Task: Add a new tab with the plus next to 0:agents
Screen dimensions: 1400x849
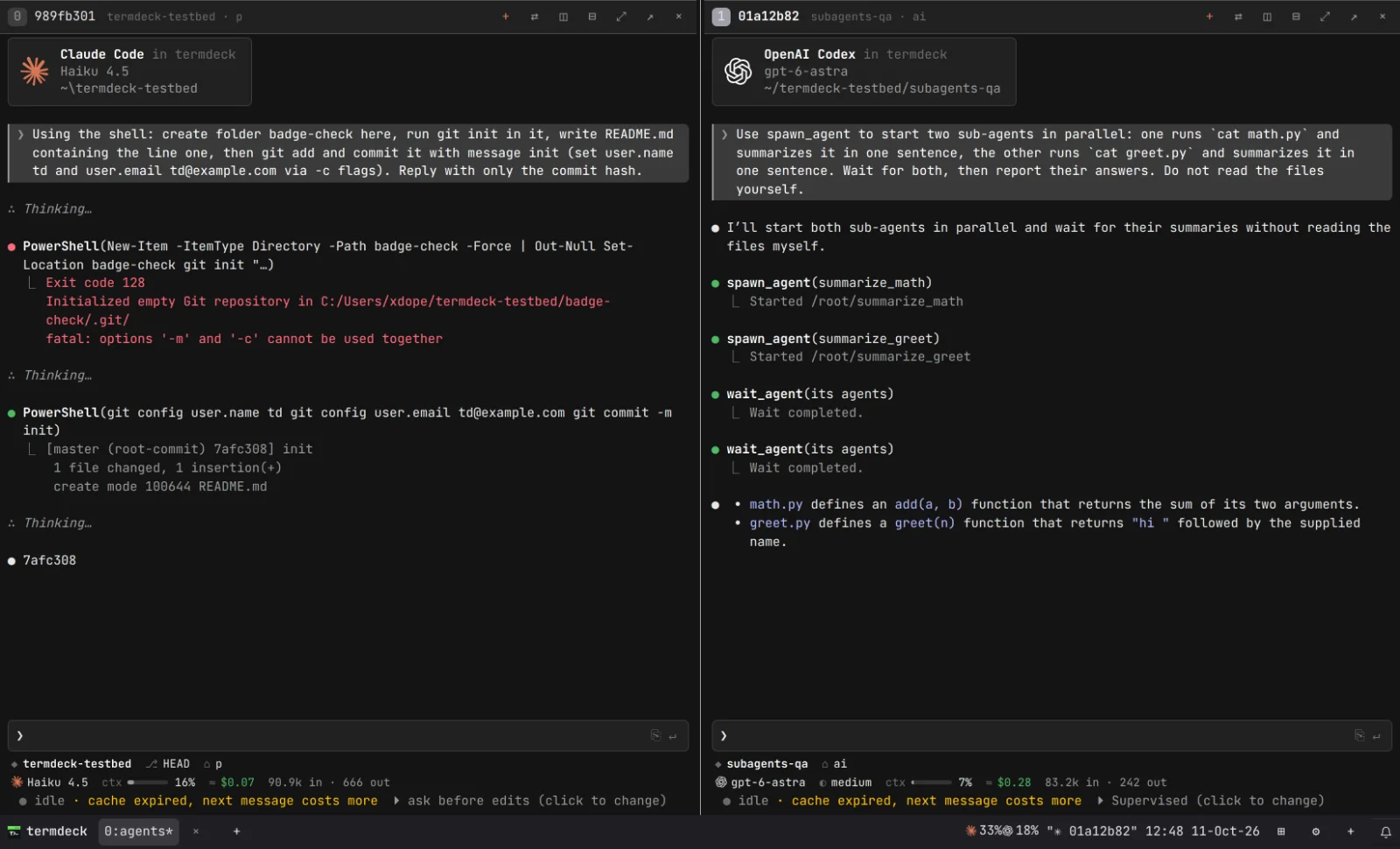Action: 236,831
